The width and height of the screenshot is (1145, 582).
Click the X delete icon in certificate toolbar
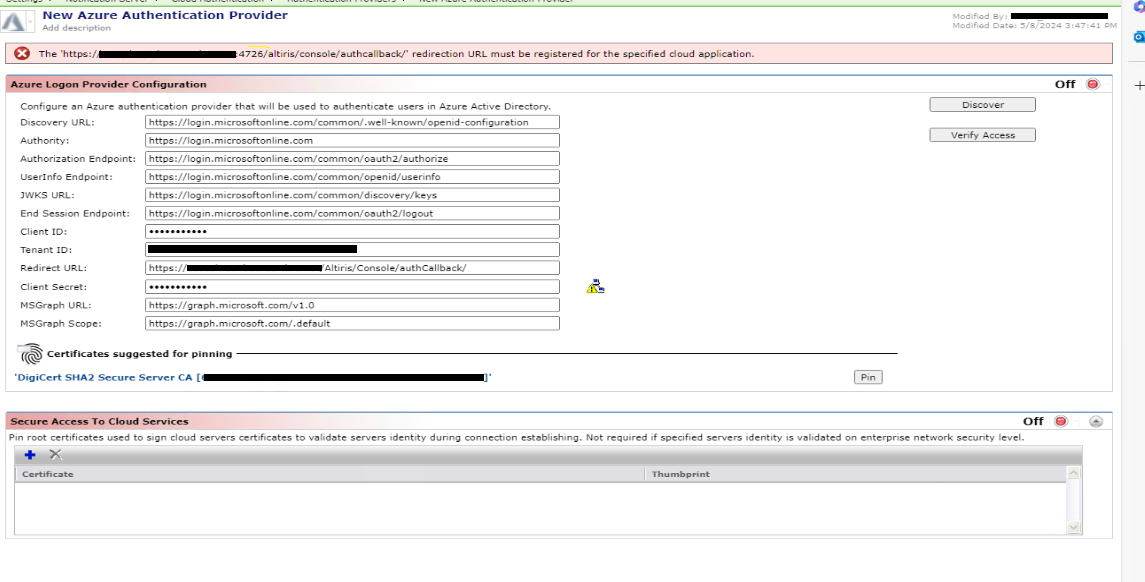click(55, 455)
